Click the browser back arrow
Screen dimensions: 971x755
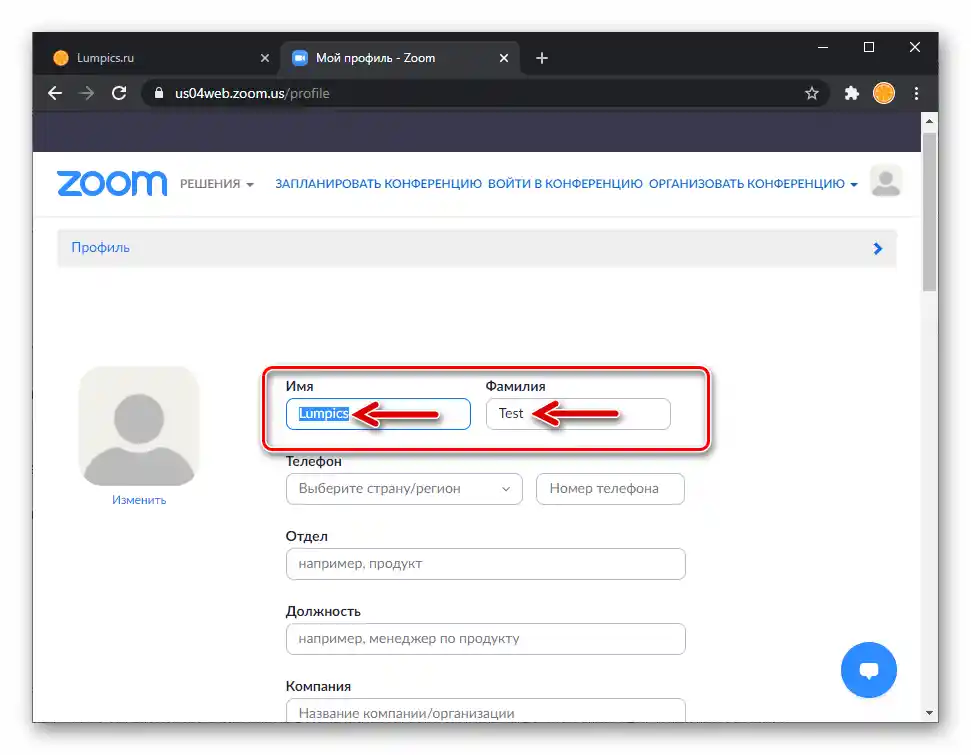point(55,94)
